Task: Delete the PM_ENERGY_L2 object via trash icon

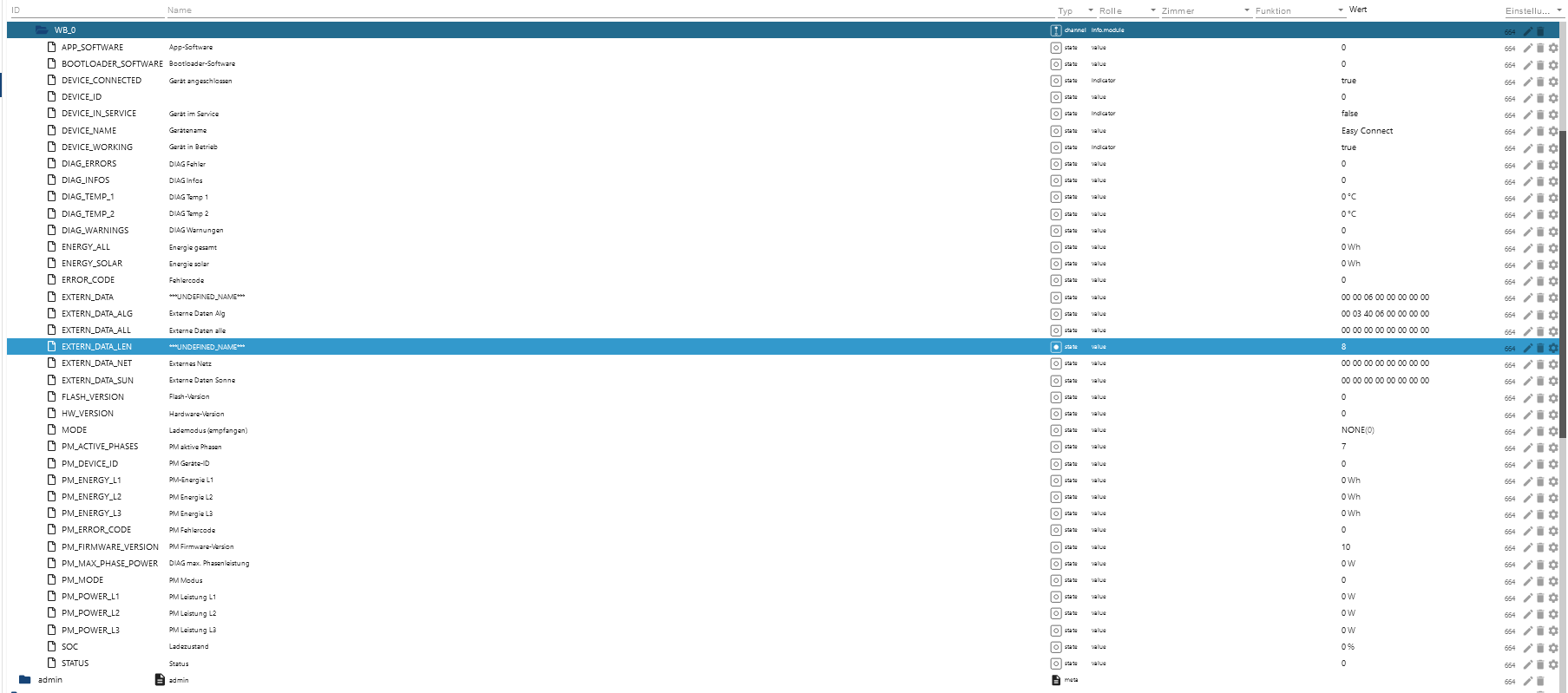Action: (x=1540, y=498)
